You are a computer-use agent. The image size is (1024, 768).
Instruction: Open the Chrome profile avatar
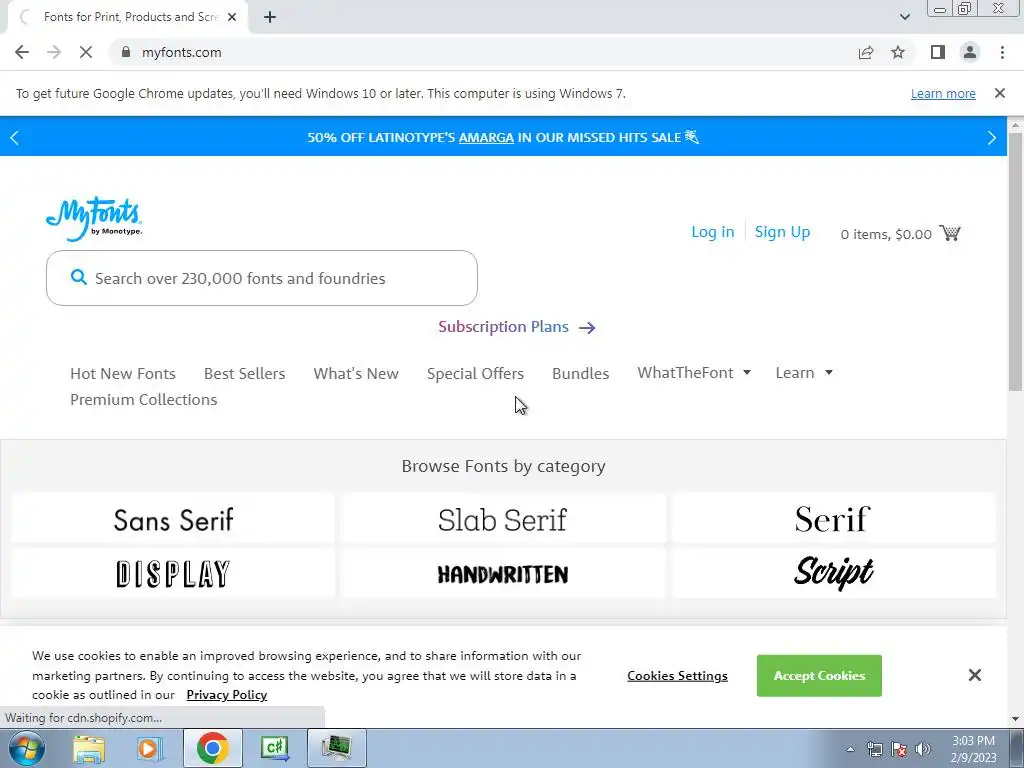970,52
